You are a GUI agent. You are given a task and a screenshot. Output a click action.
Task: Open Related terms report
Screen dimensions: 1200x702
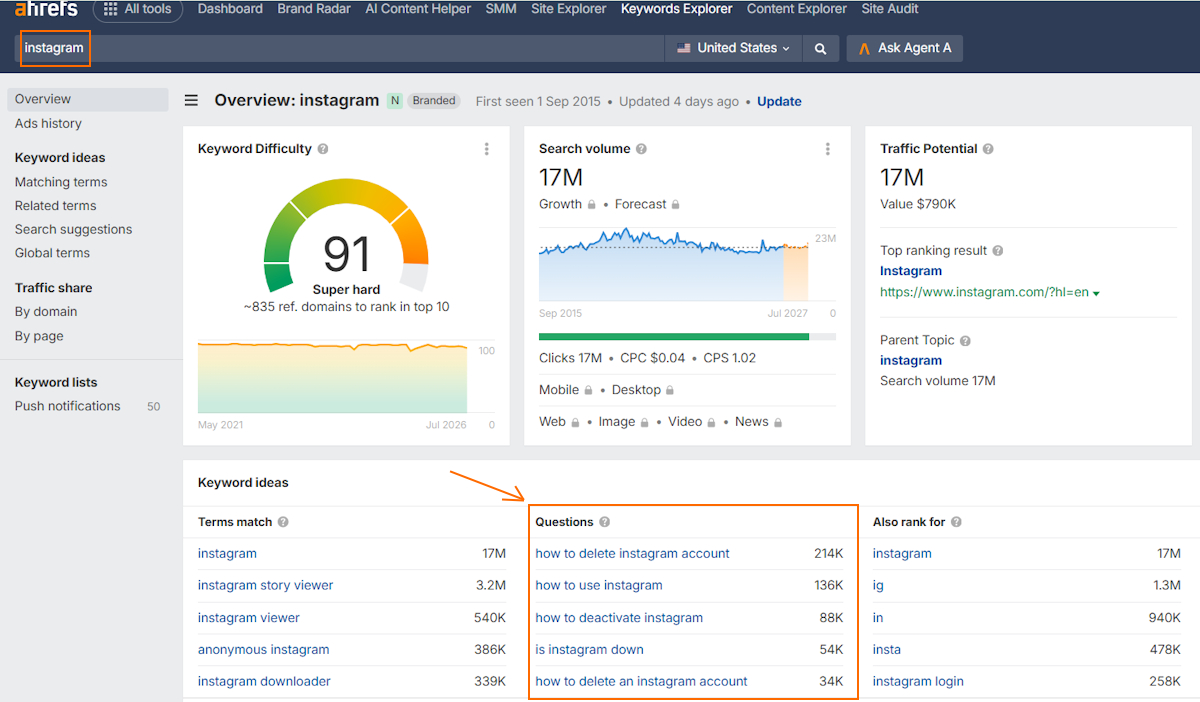coord(56,206)
